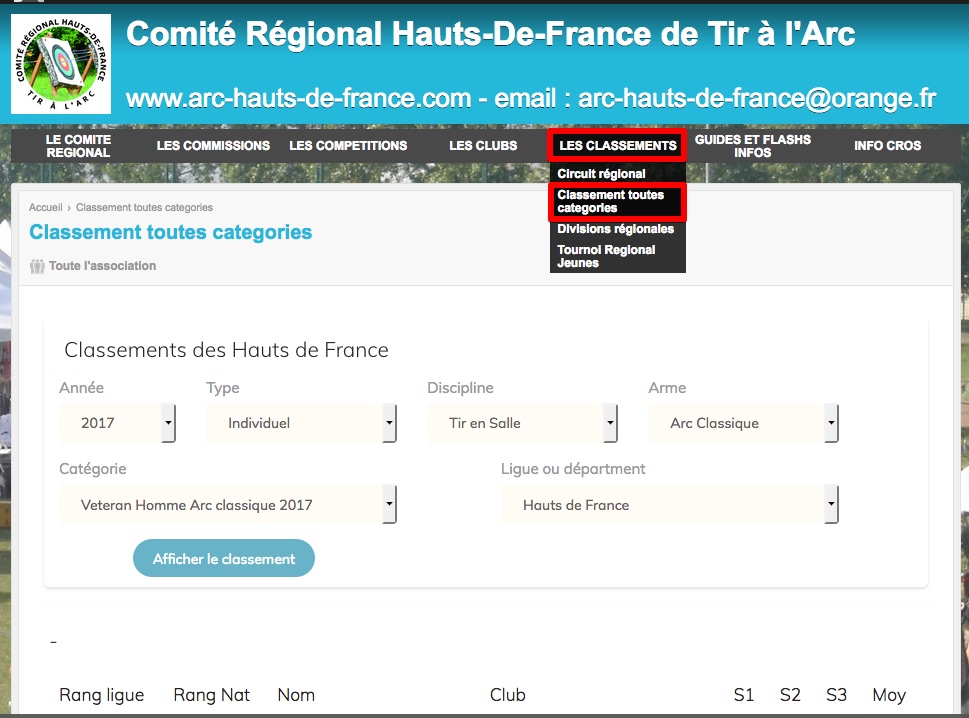The image size is (969, 718).
Task: Click the Moy column header
Action: tap(889, 695)
